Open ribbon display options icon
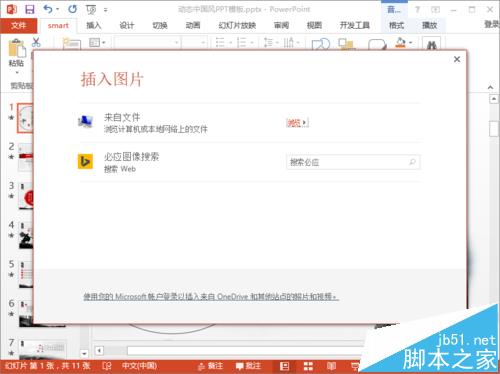 point(435,10)
